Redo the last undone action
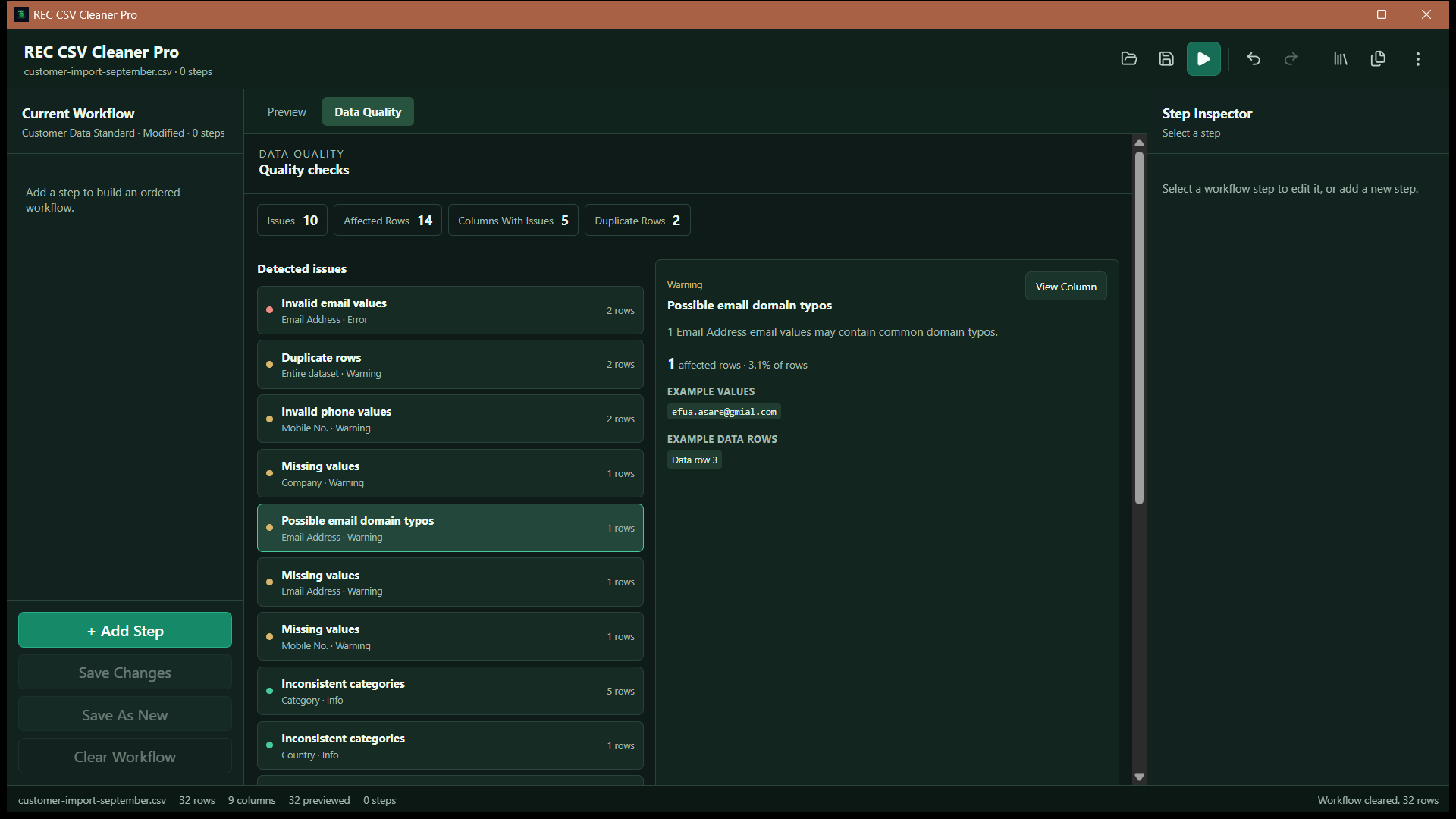1456x819 pixels. coord(1291,59)
